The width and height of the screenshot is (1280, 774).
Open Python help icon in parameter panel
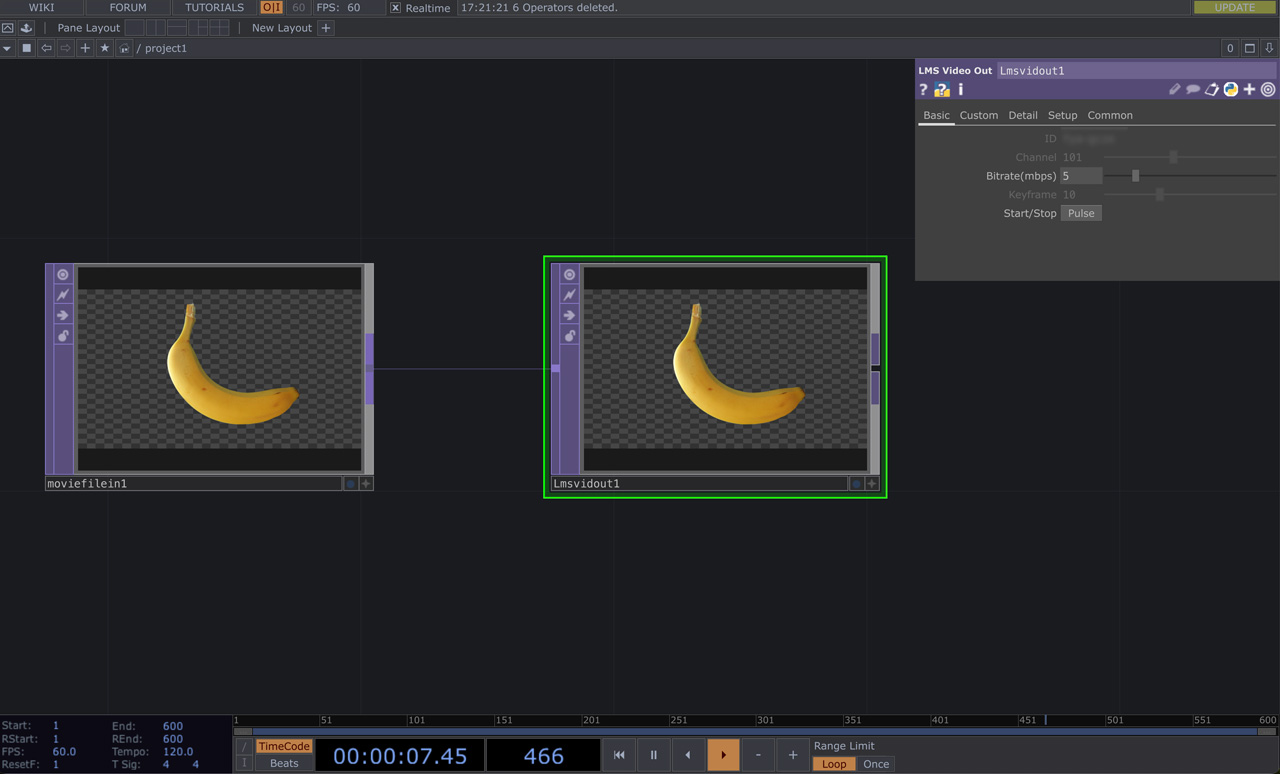pyautogui.click(x=942, y=90)
